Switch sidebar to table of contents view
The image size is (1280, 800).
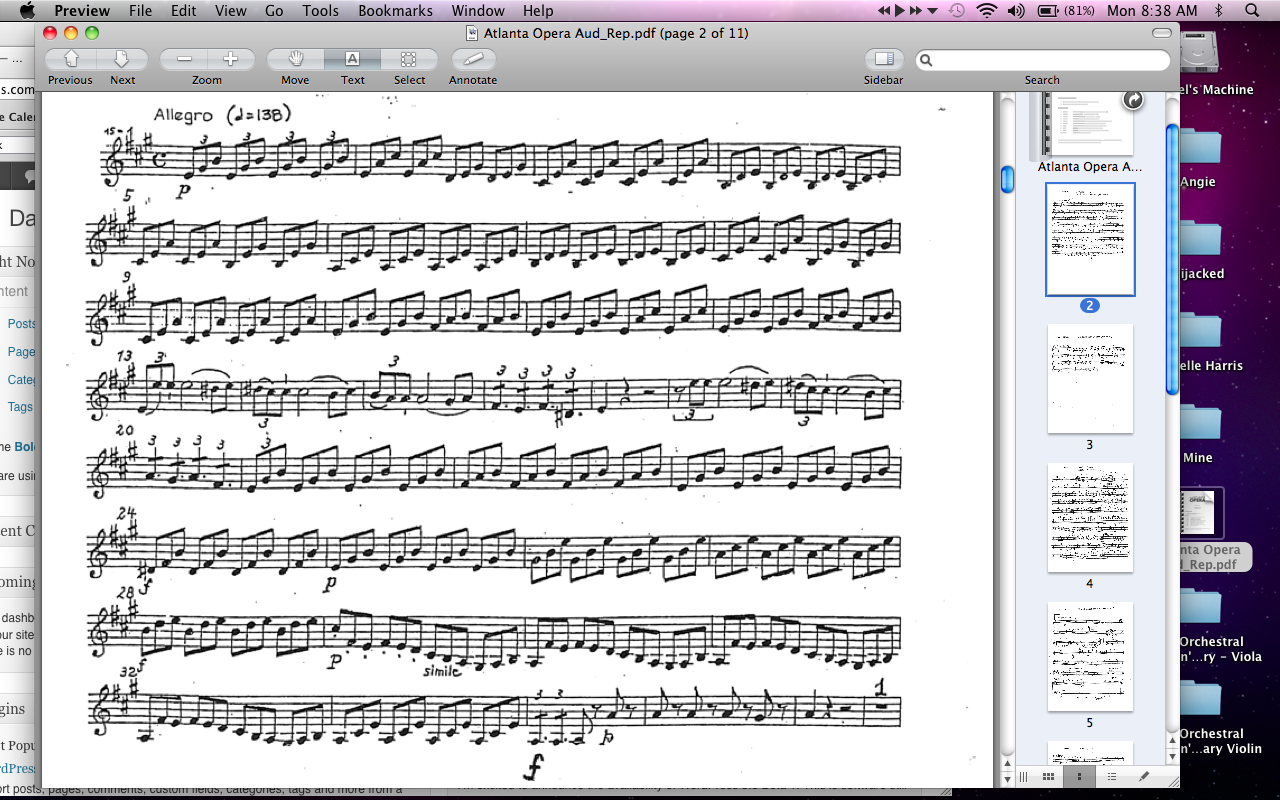click(1111, 776)
